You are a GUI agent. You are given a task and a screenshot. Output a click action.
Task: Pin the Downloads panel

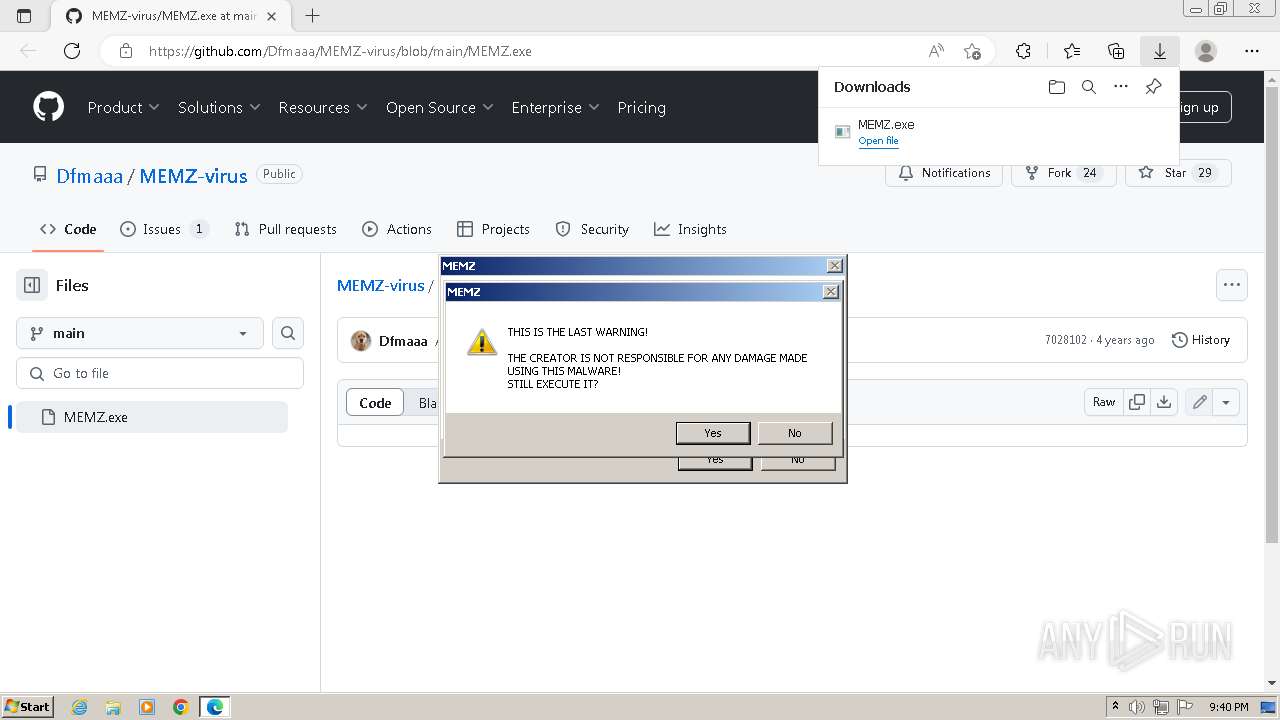pyautogui.click(x=1153, y=87)
